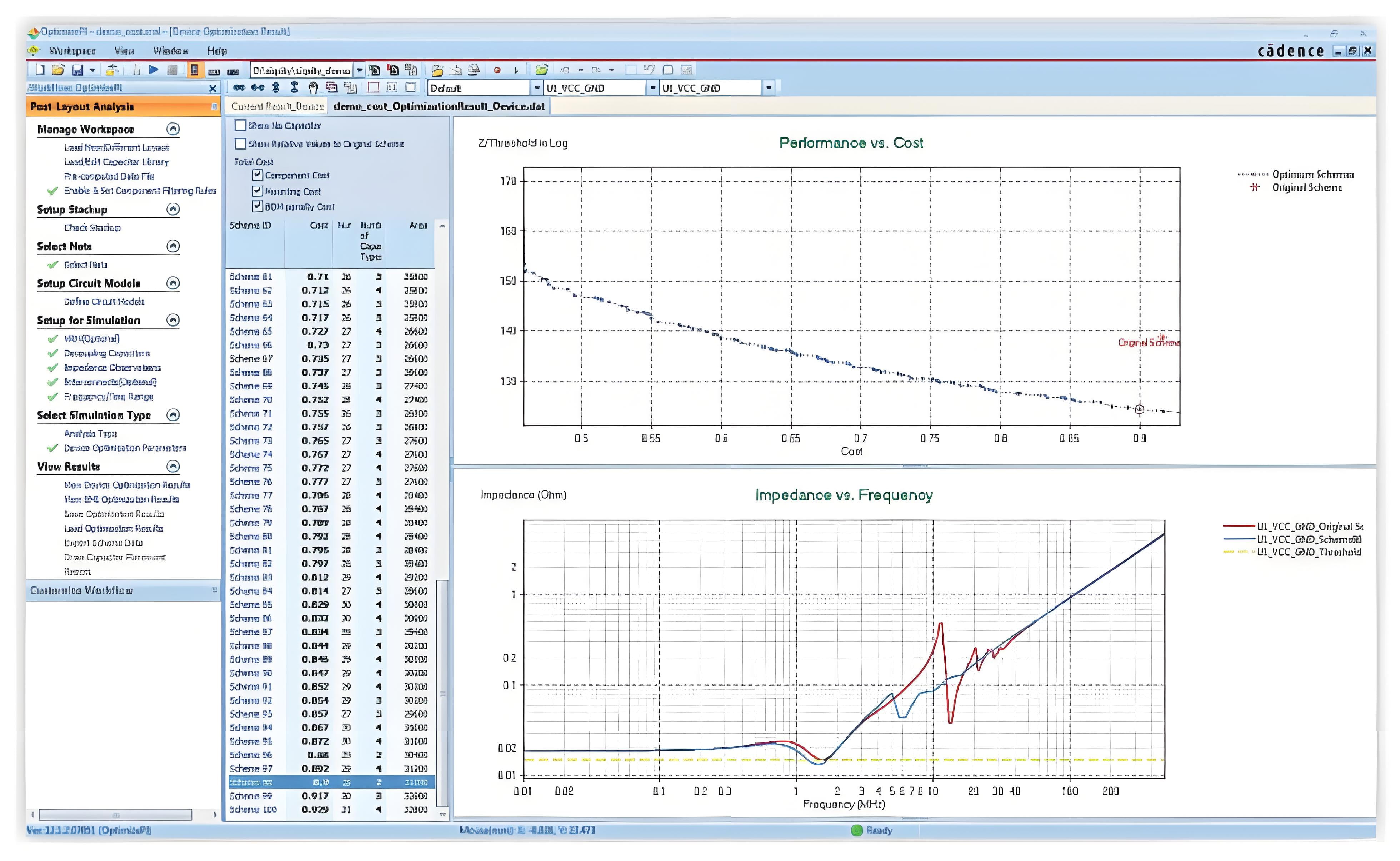Image resolution: width=1400 pixels, height=861 pixels.
Task: Collapse the Setup Circuit Models section
Action: coord(173,283)
